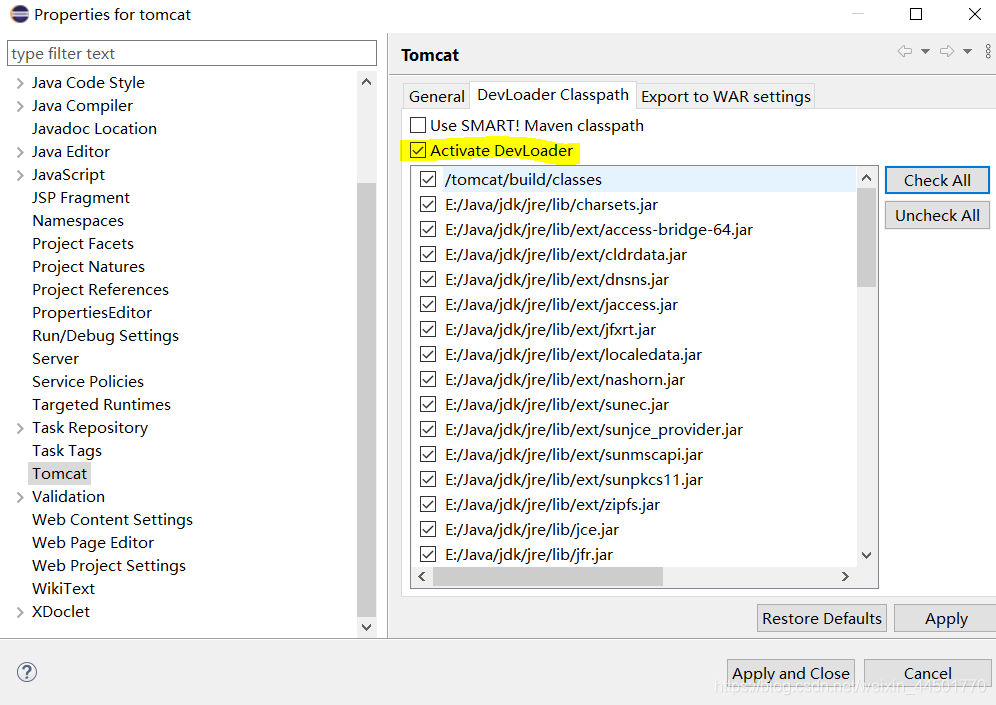Open the Export to WAR settings tab
996x705 pixels.
(x=725, y=97)
